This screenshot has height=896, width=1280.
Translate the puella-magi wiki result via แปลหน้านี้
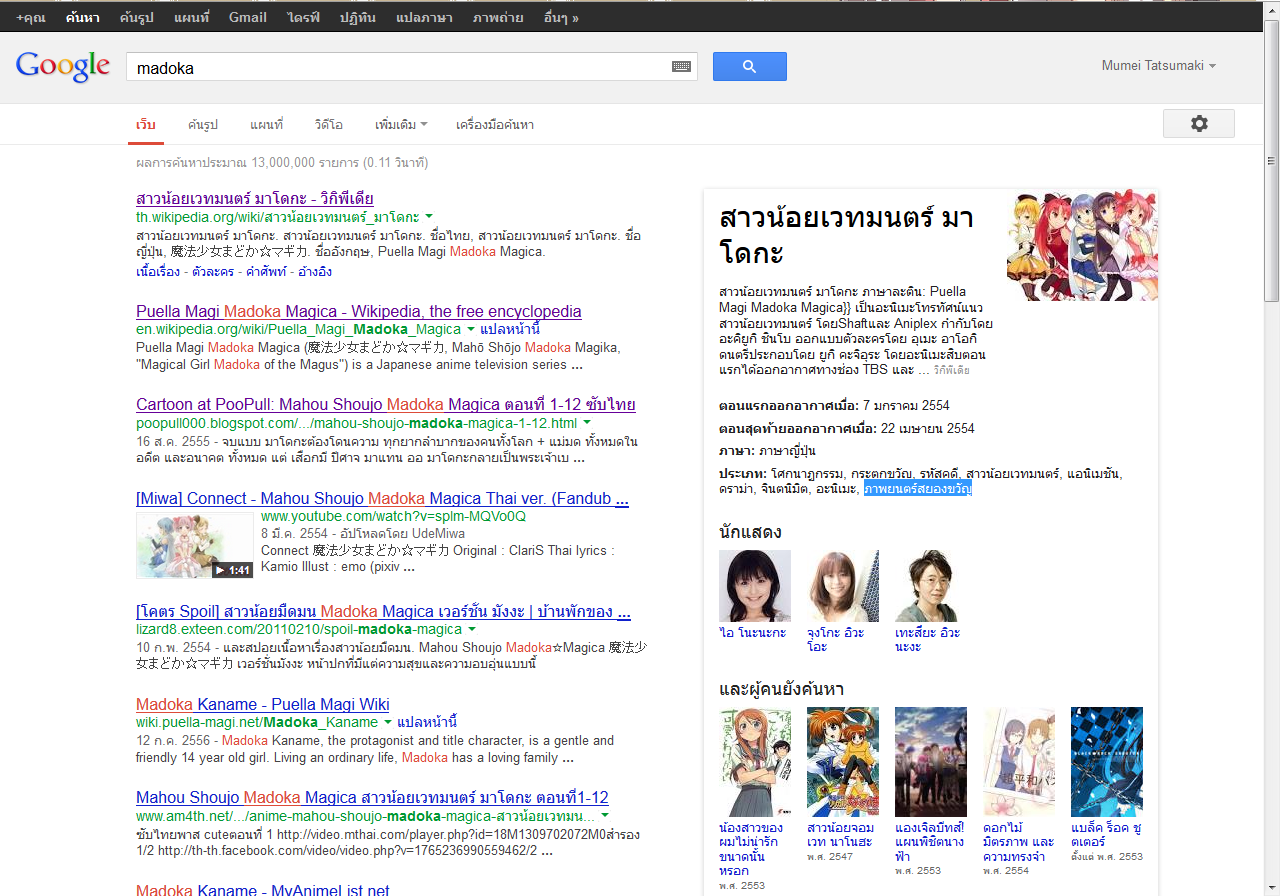pyautogui.click(x=427, y=722)
